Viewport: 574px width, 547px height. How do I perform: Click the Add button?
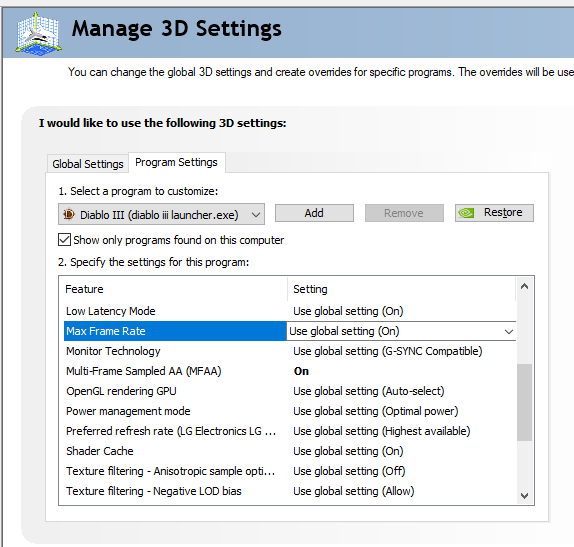coord(314,213)
